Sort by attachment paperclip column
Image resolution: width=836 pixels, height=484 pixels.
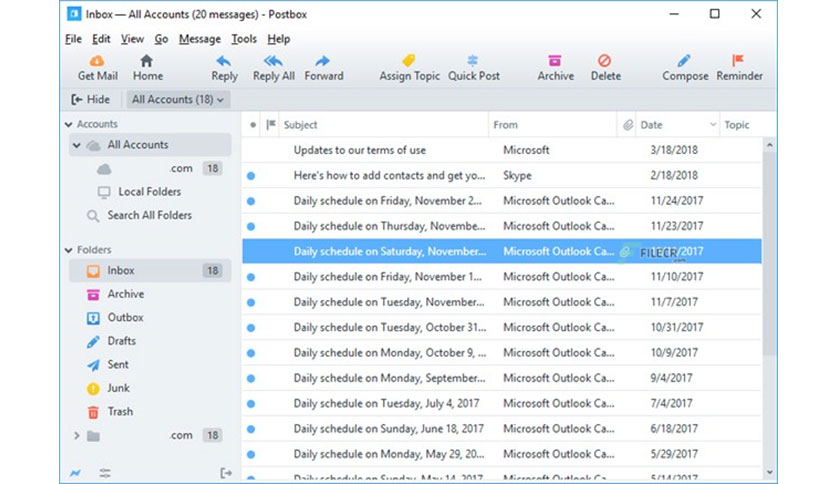(x=628, y=125)
